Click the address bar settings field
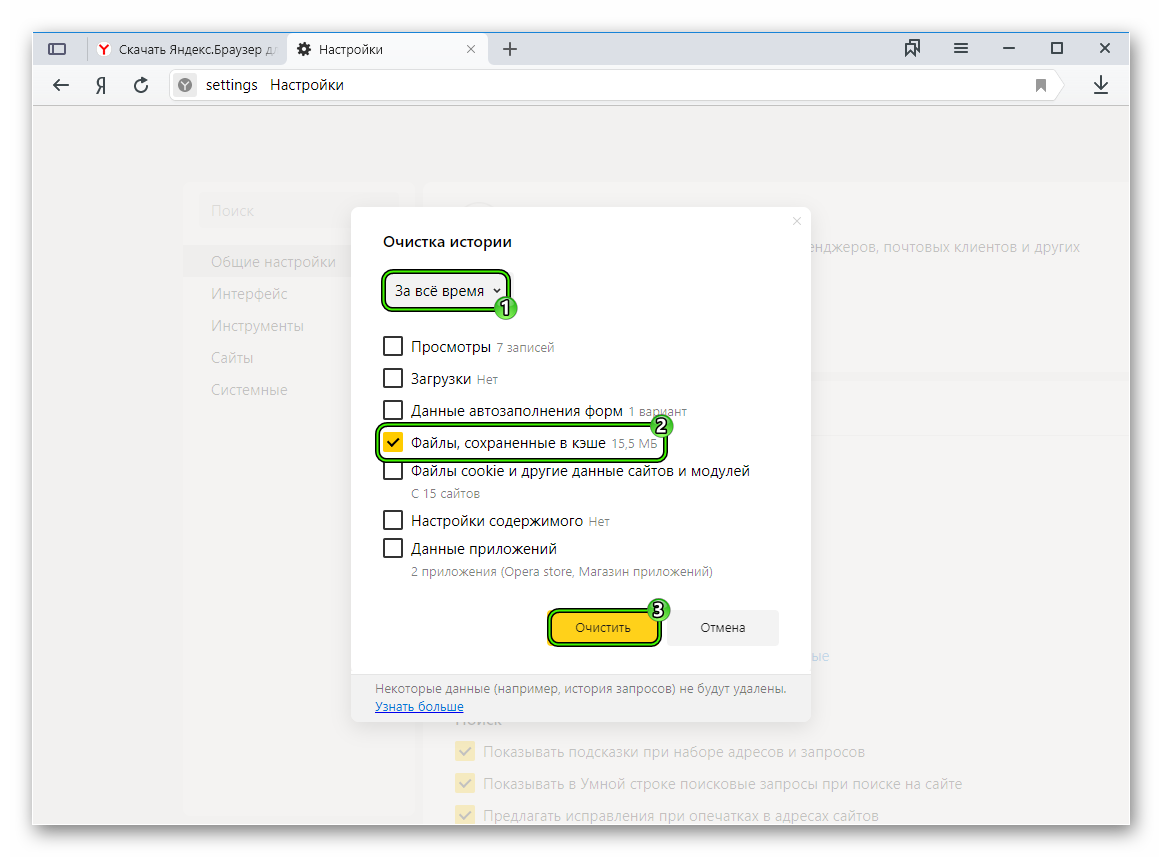Screen dimensions: 1162x857 614,85
